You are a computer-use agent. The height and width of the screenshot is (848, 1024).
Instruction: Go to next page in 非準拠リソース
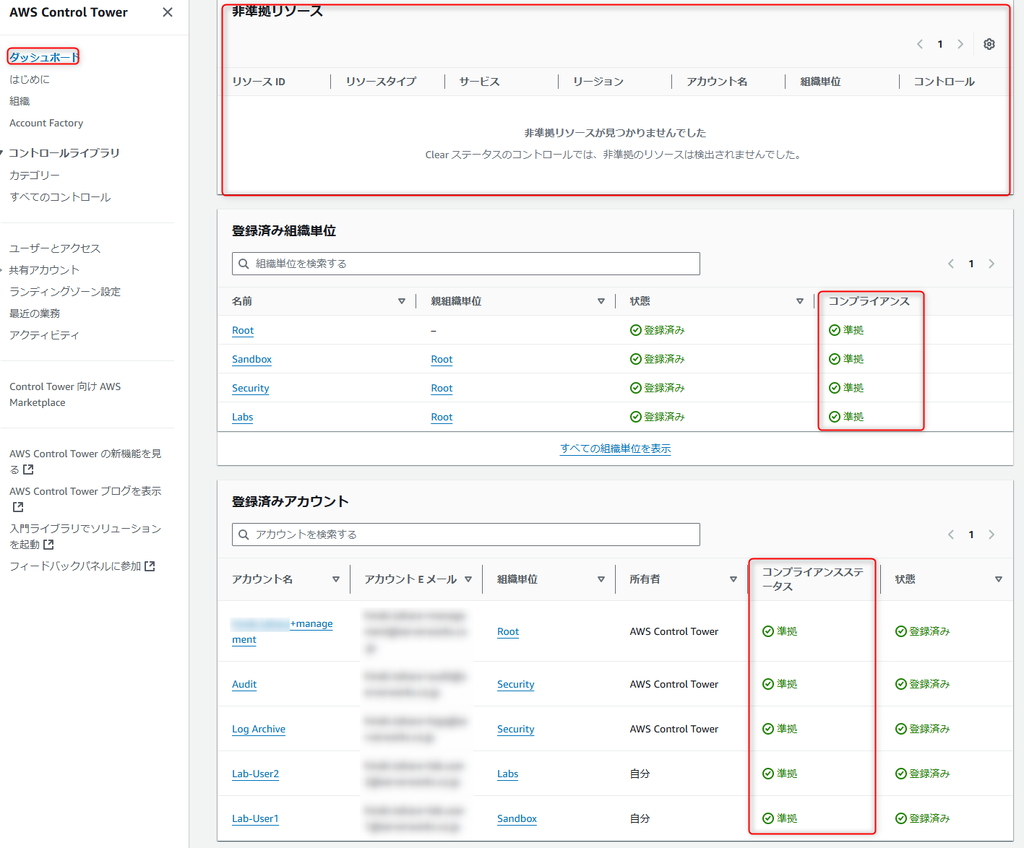[x=960, y=44]
